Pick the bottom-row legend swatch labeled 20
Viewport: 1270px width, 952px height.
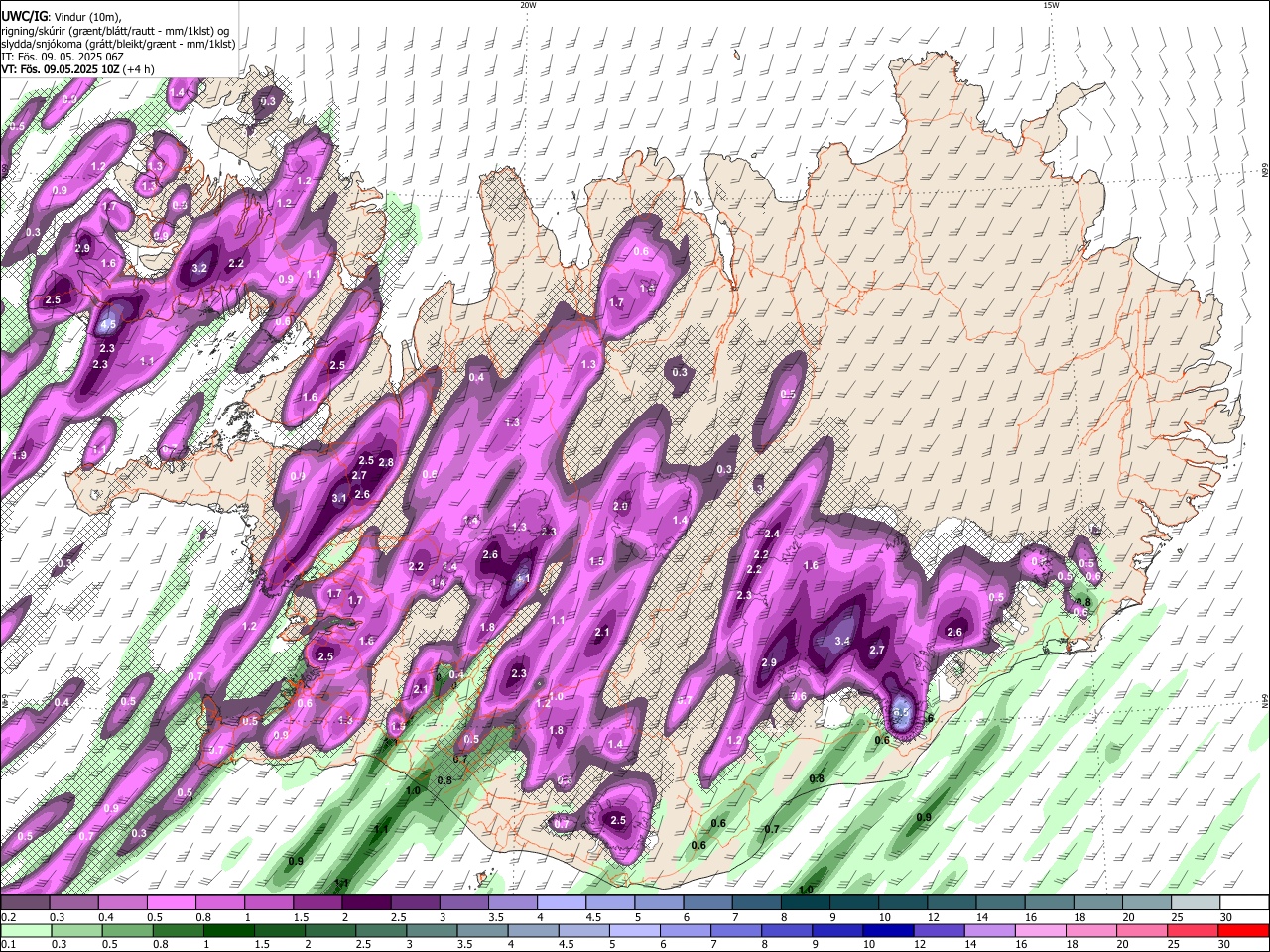[x=1143, y=930]
